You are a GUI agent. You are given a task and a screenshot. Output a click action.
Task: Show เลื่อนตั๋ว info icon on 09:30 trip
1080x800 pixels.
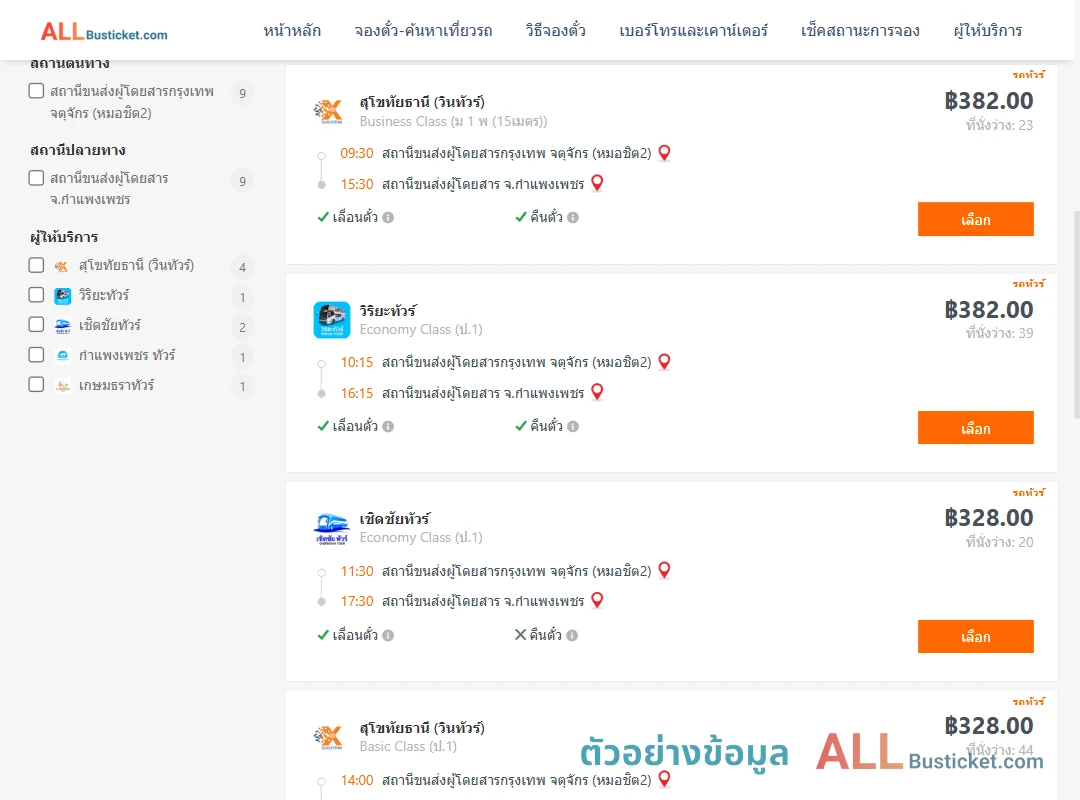click(x=388, y=218)
